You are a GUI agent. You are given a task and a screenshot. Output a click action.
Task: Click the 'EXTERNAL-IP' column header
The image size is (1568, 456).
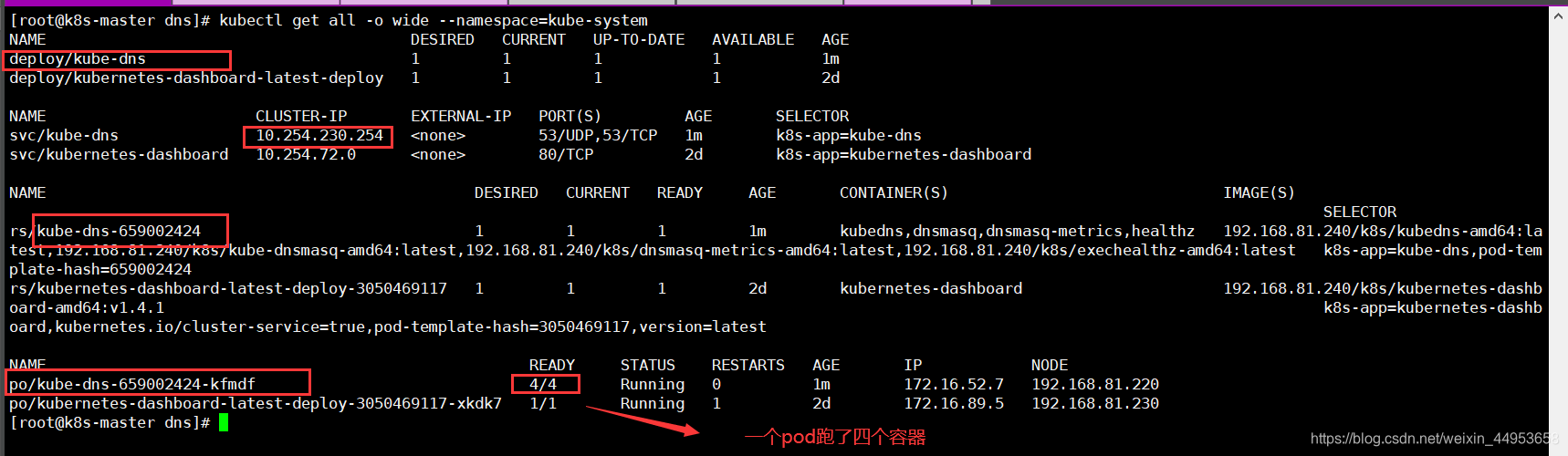[461, 116]
